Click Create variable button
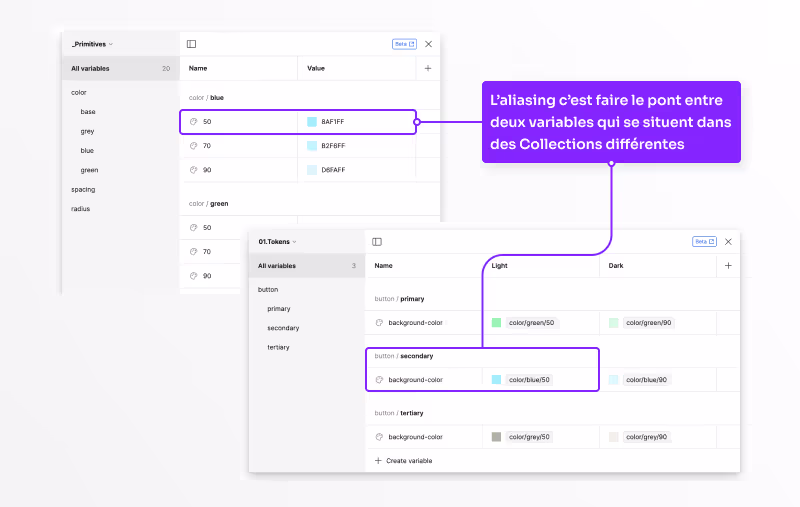Screen dimensions: 800x507 click(404, 461)
